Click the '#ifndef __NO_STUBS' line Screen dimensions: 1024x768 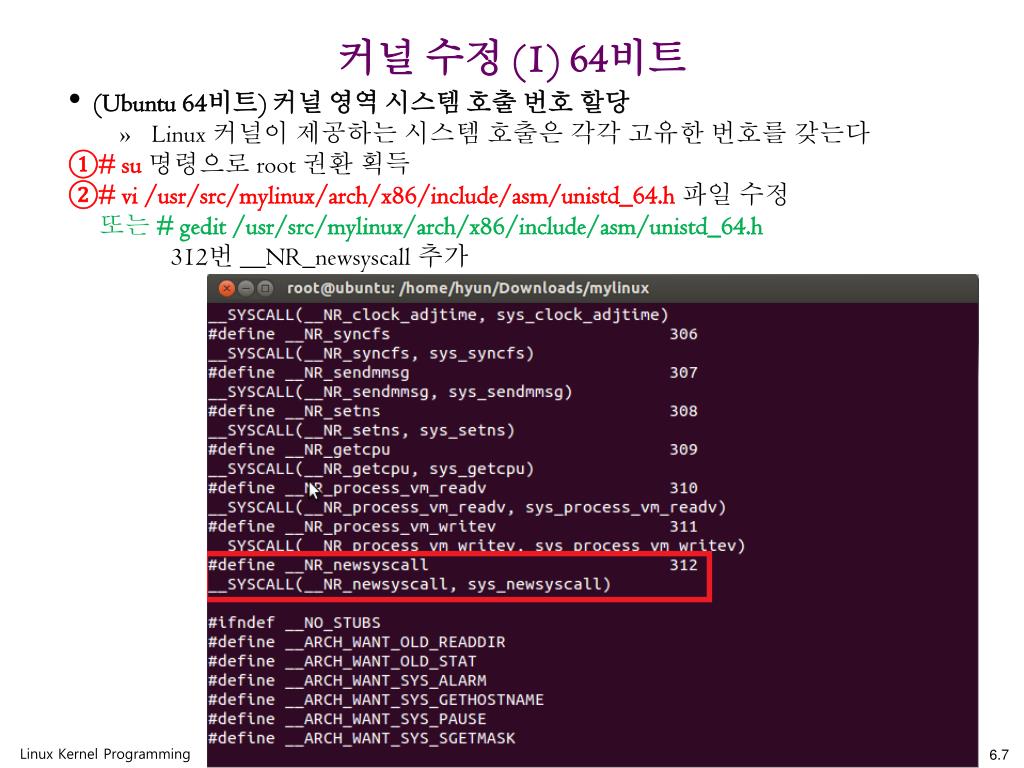(x=294, y=623)
